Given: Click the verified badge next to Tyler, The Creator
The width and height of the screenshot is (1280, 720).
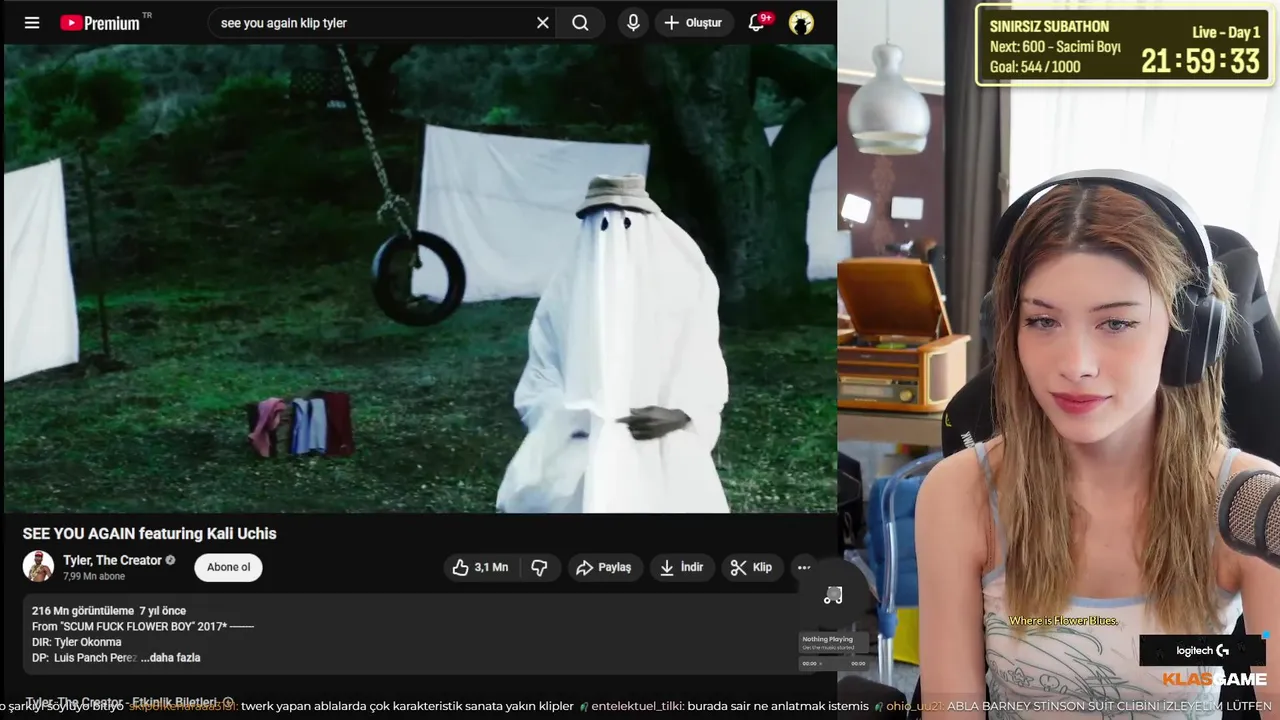Looking at the screenshot, I should (x=170, y=560).
